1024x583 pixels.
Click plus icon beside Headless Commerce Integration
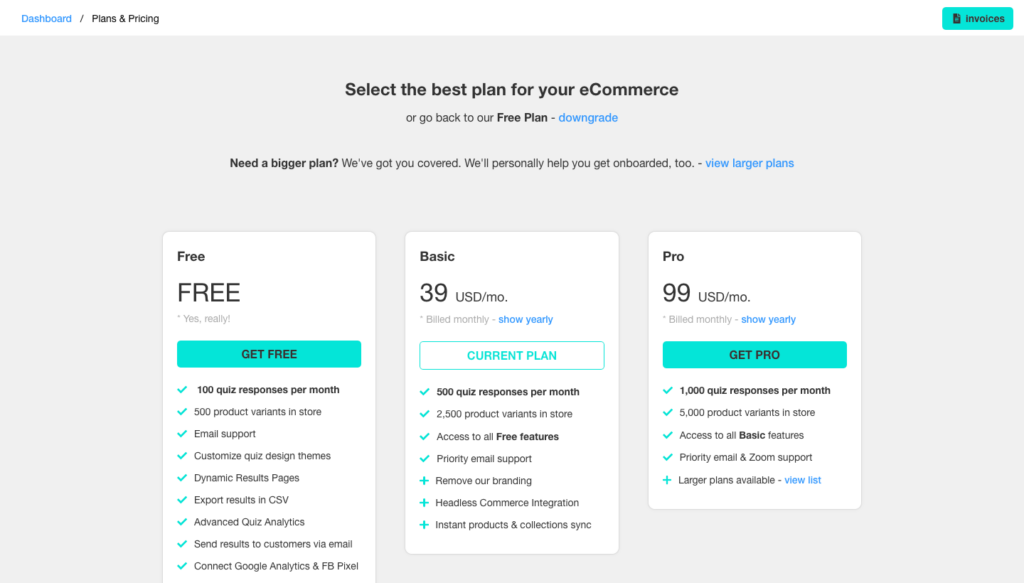[x=424, y=503]
